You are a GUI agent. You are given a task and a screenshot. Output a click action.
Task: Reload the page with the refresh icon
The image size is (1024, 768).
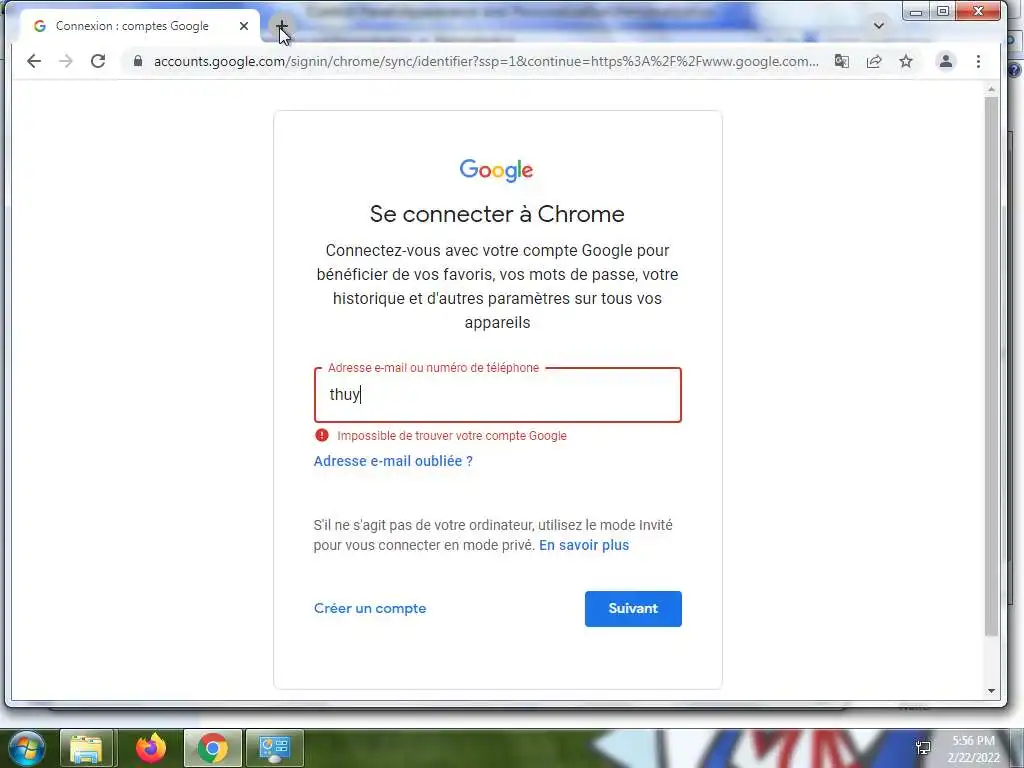[x=98, y=61]
